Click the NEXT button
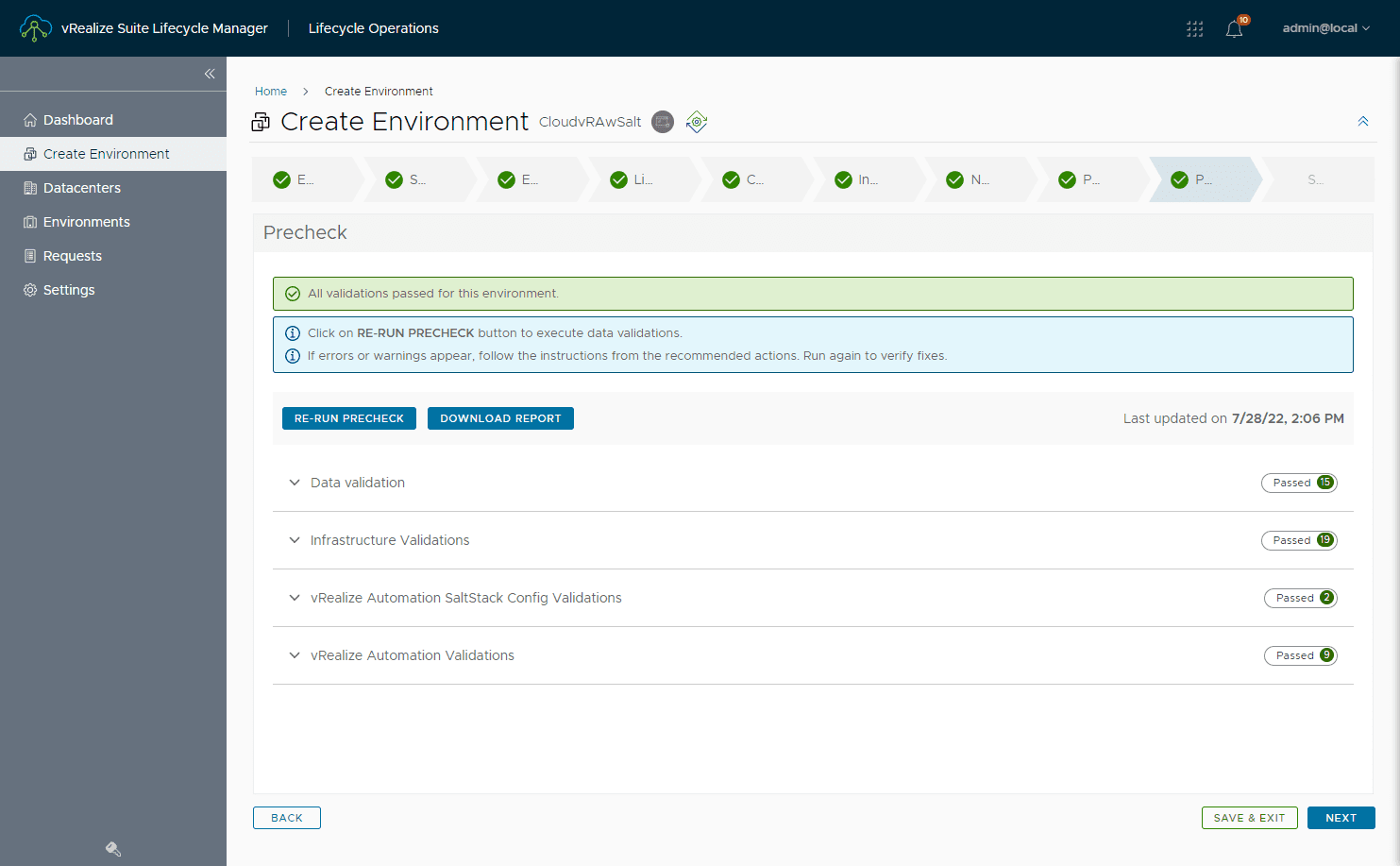The height and width of the screenshot is (866, 1400). pos(1341,818)
